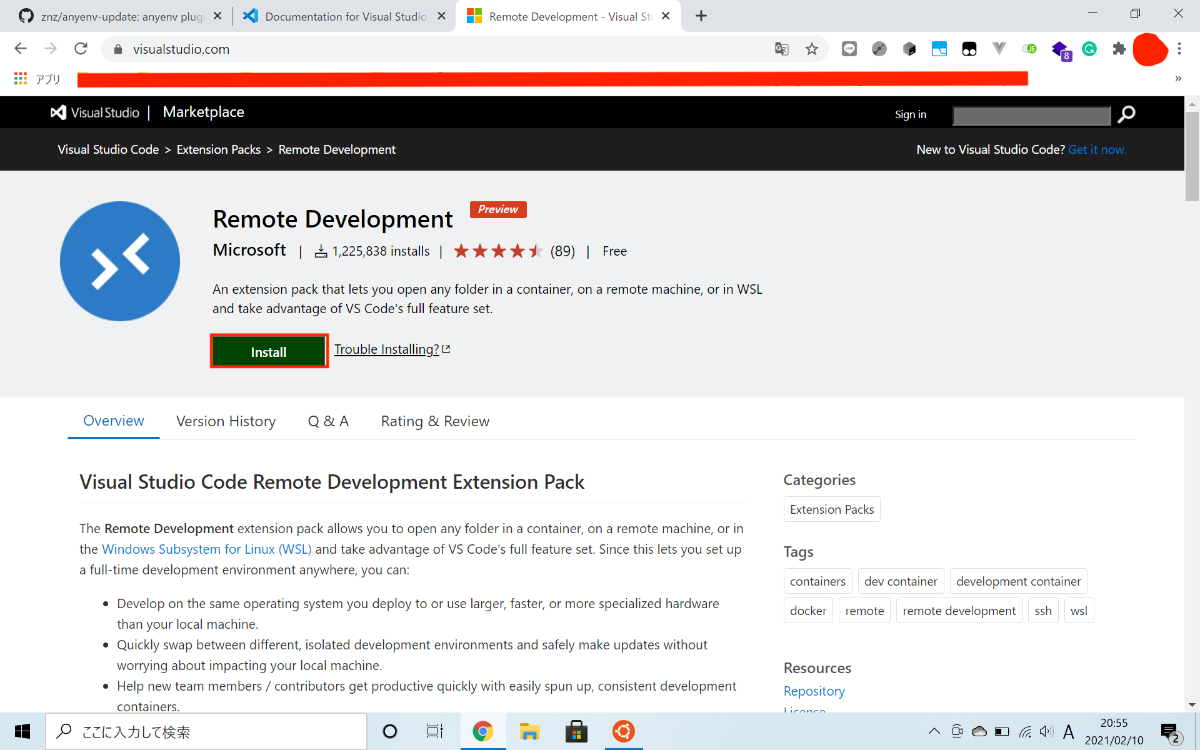
Task: Click the volume icon in system tray
Action: tap(1045, 731)
